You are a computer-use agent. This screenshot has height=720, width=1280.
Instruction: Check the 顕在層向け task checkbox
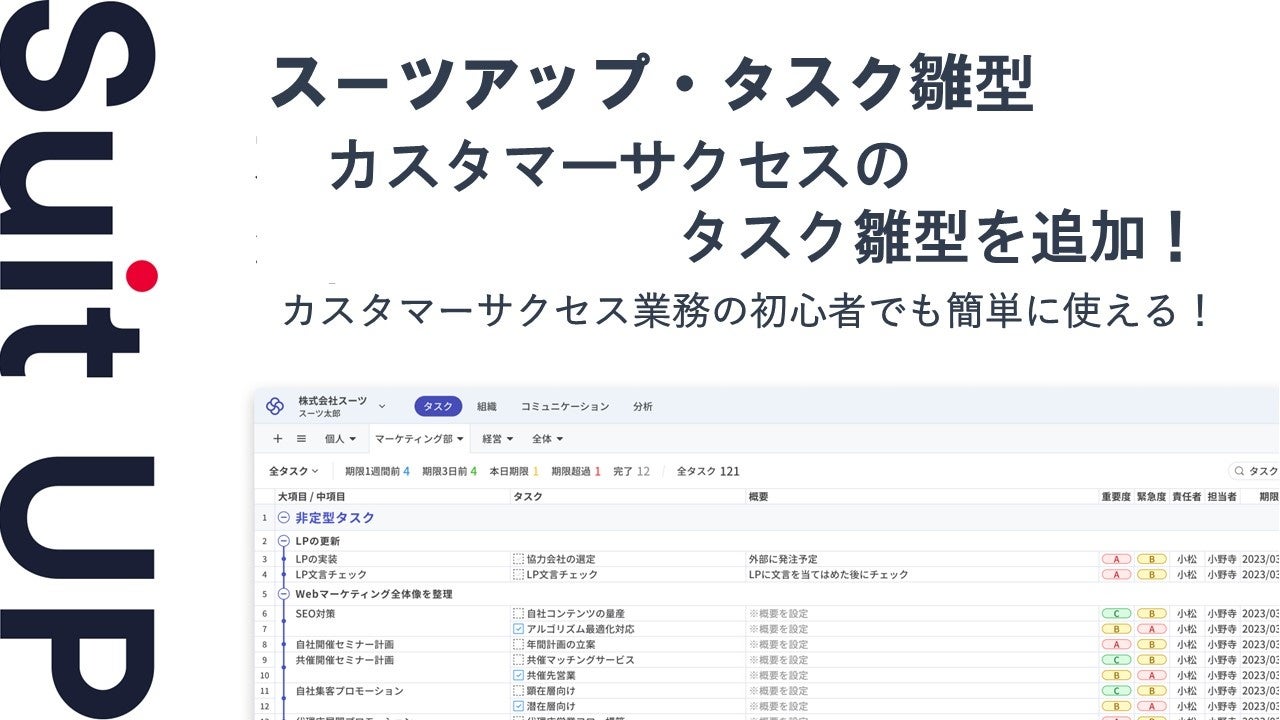(x=518, y=691)
